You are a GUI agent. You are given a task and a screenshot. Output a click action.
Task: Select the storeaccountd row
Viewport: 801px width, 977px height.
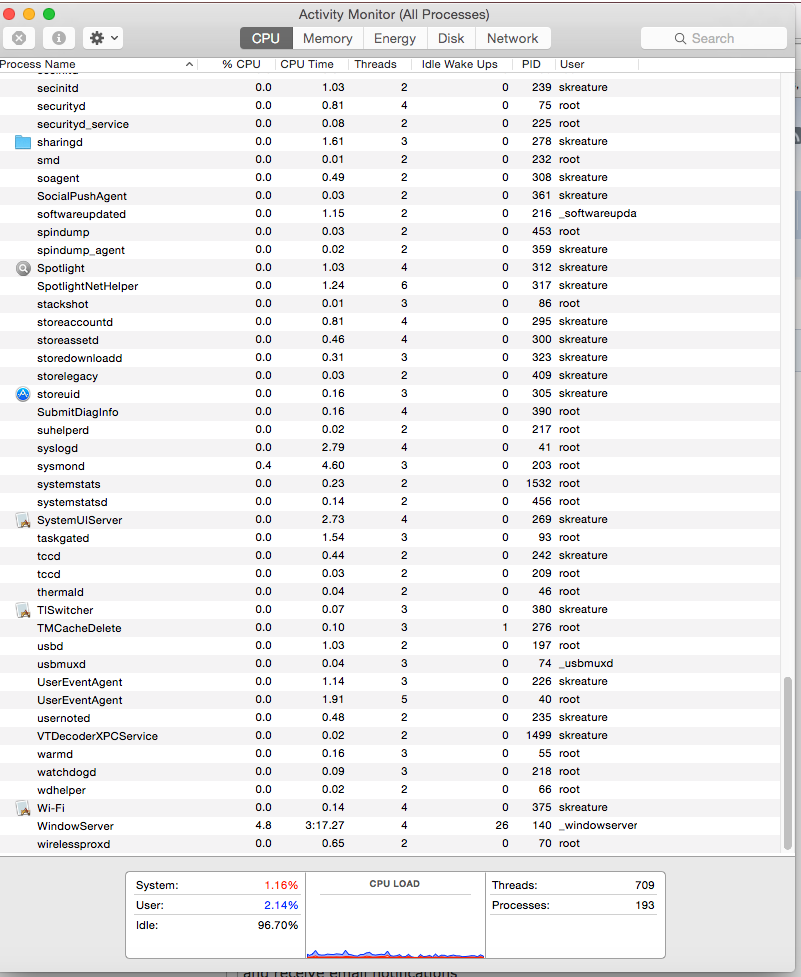point(390,322)
